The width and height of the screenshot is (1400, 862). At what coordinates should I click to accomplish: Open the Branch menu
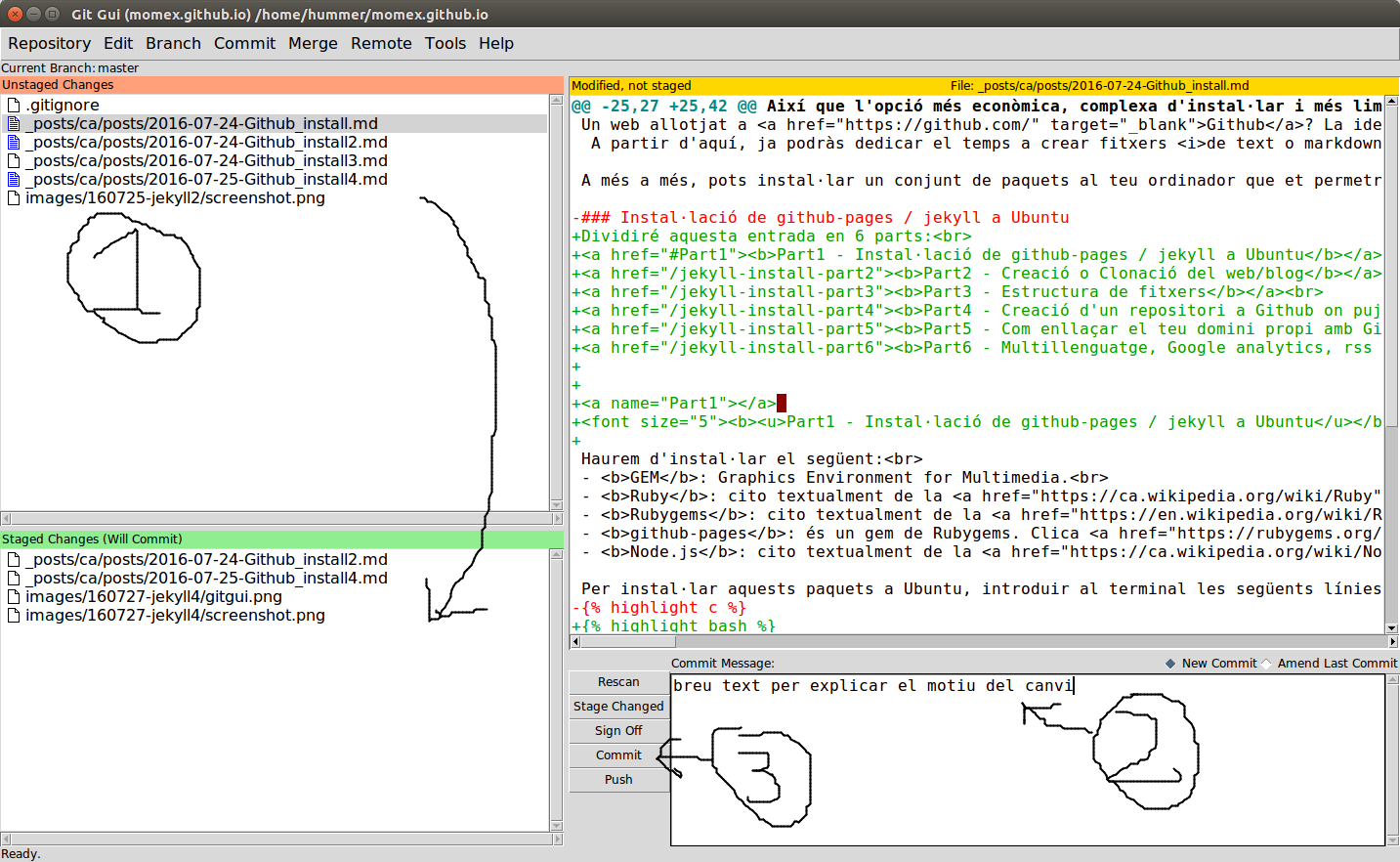[173, 43]
